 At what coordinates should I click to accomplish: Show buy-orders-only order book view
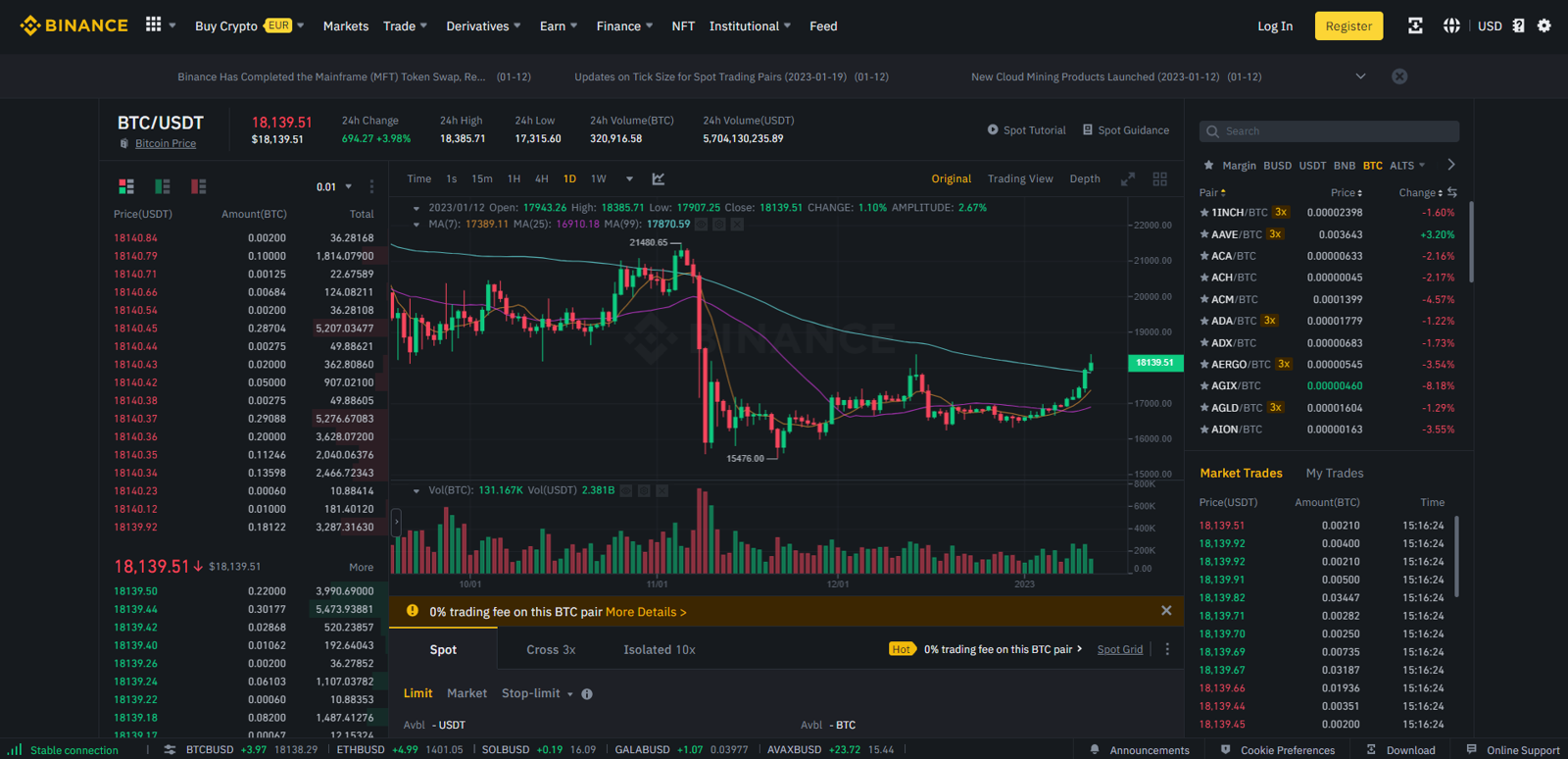point(163,186)
